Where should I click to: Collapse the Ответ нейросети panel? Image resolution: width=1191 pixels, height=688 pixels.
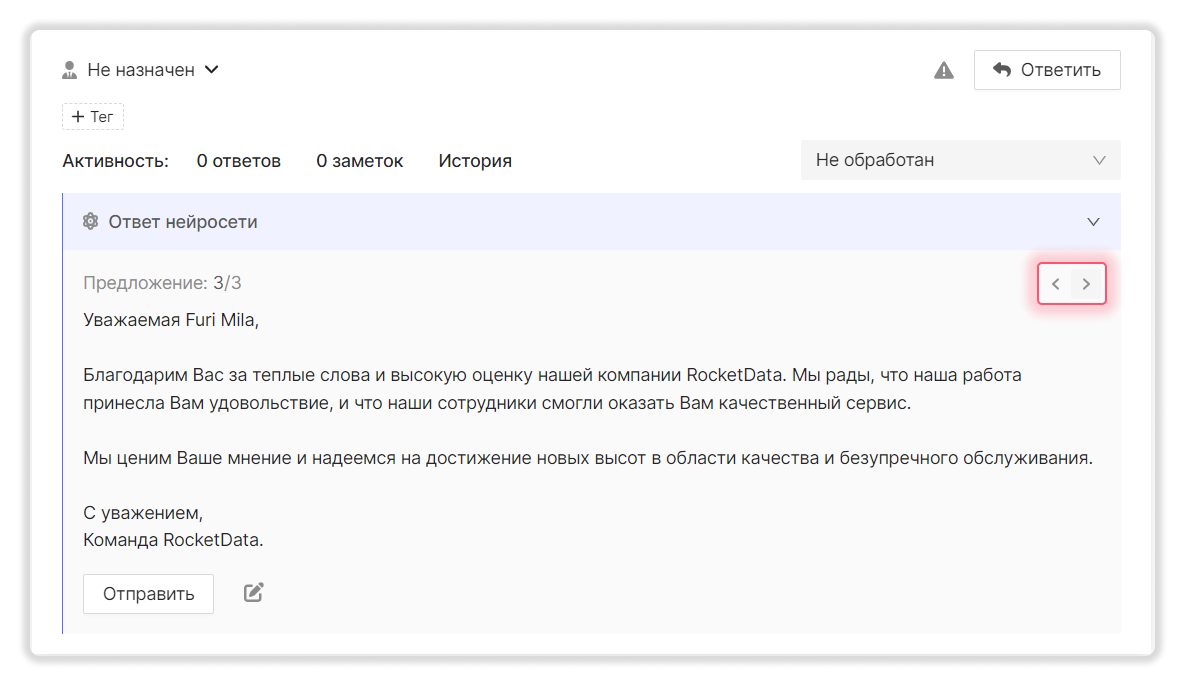coord(1093,221)
